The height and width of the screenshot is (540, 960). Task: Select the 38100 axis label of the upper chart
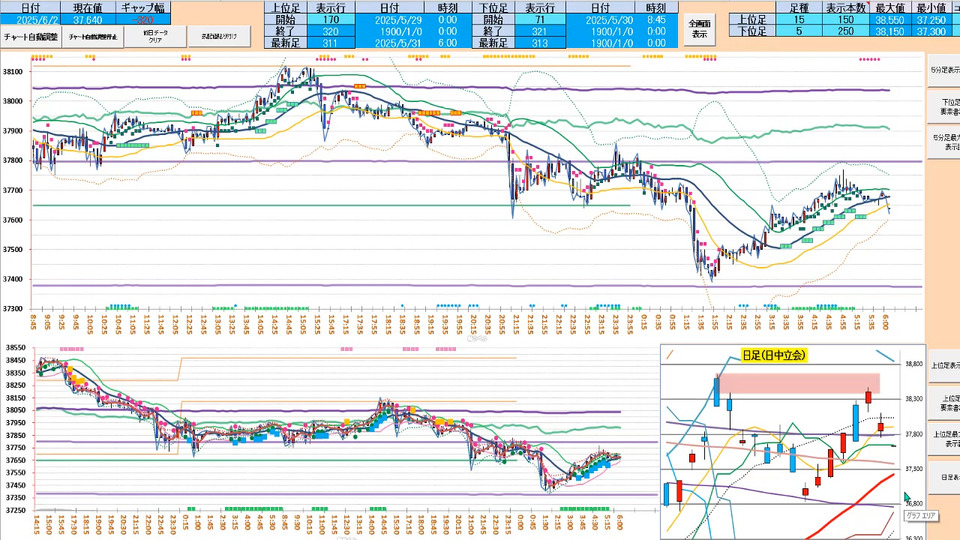coord(13,72)
